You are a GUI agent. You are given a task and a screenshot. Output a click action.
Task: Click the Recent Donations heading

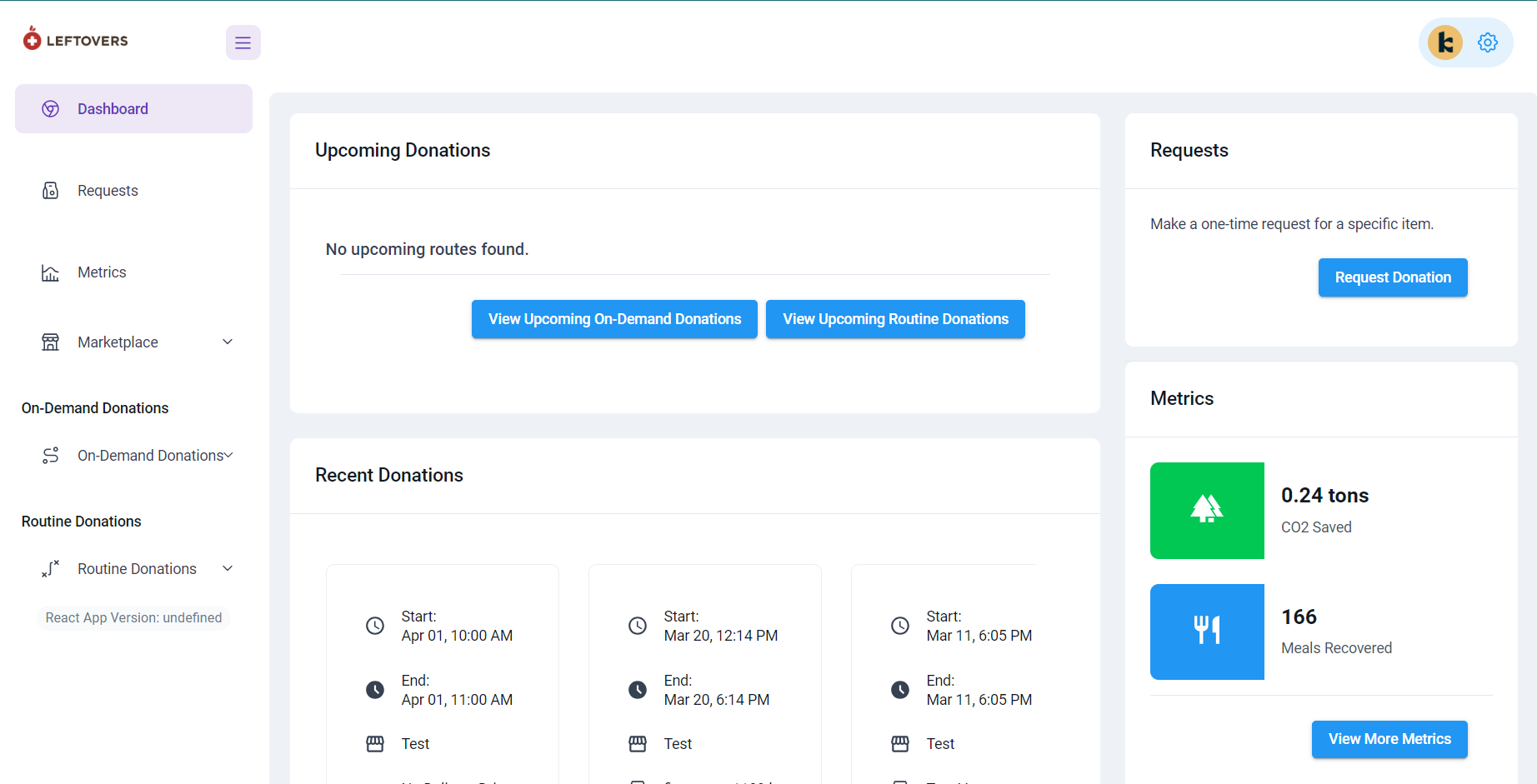coord(389,475)
